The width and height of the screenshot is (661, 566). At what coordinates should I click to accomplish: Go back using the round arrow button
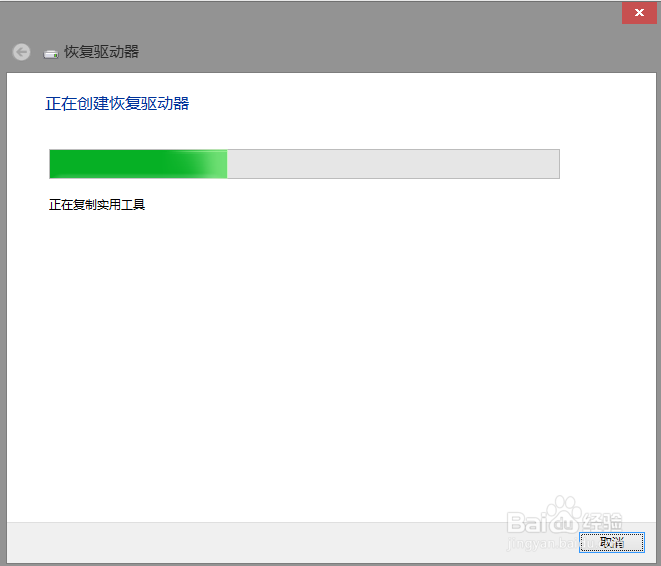coord(21,52)
